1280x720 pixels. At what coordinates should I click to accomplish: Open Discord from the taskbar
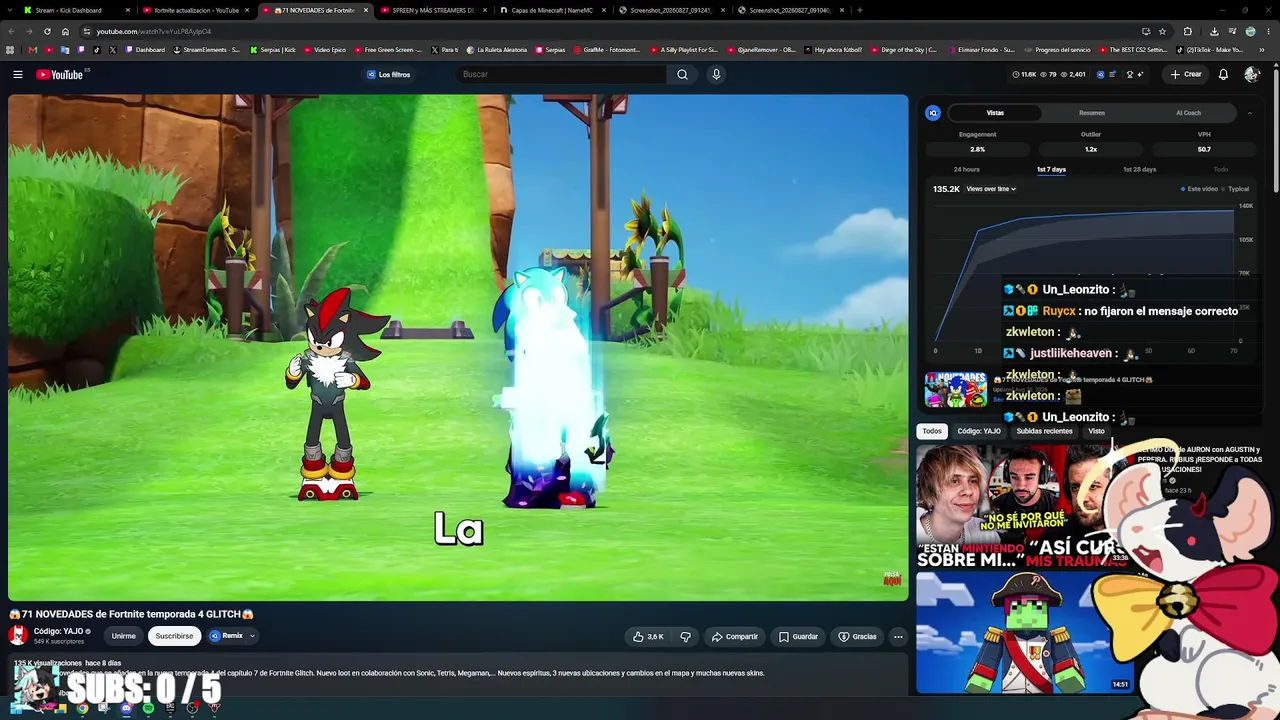(126, 709)
